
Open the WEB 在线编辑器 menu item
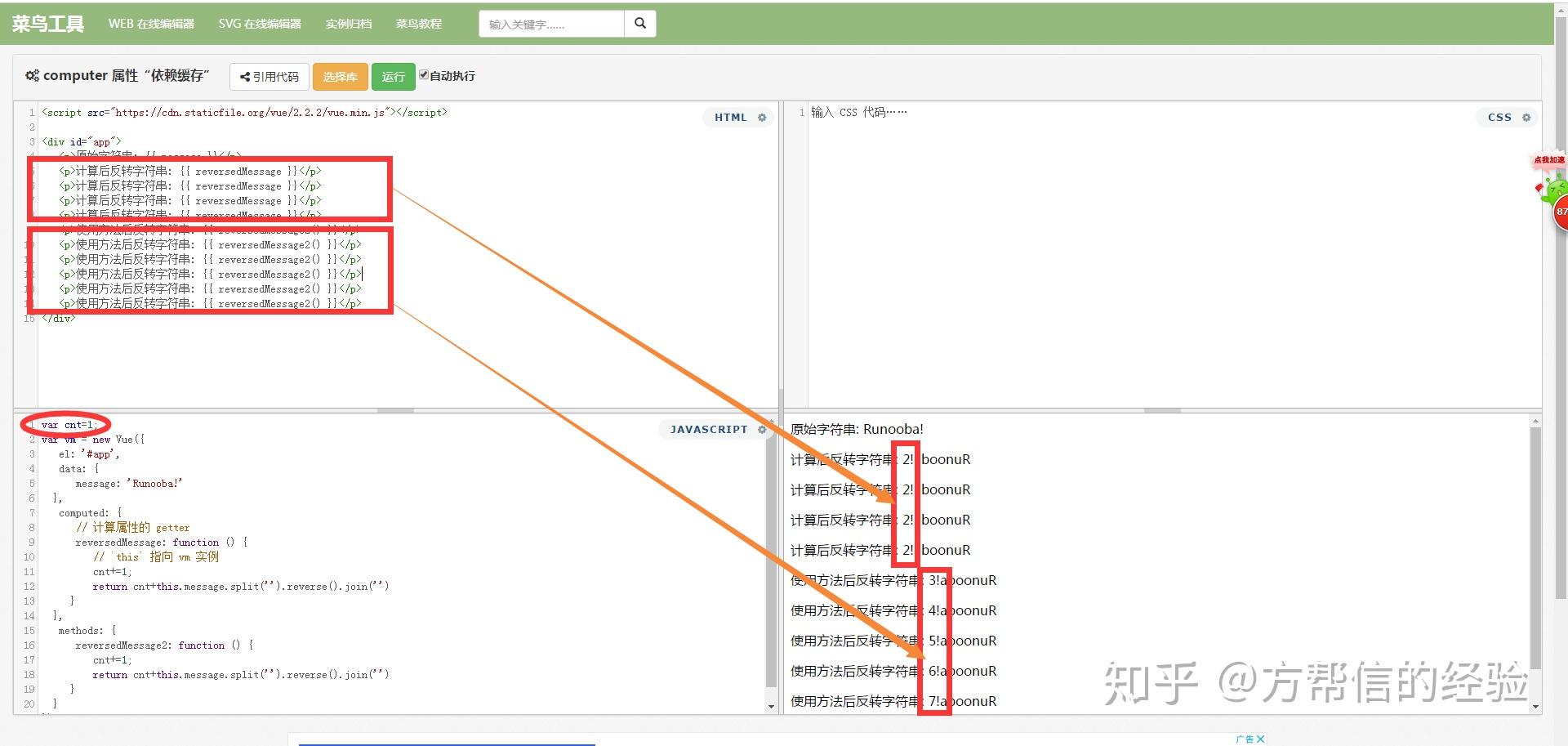151,24
